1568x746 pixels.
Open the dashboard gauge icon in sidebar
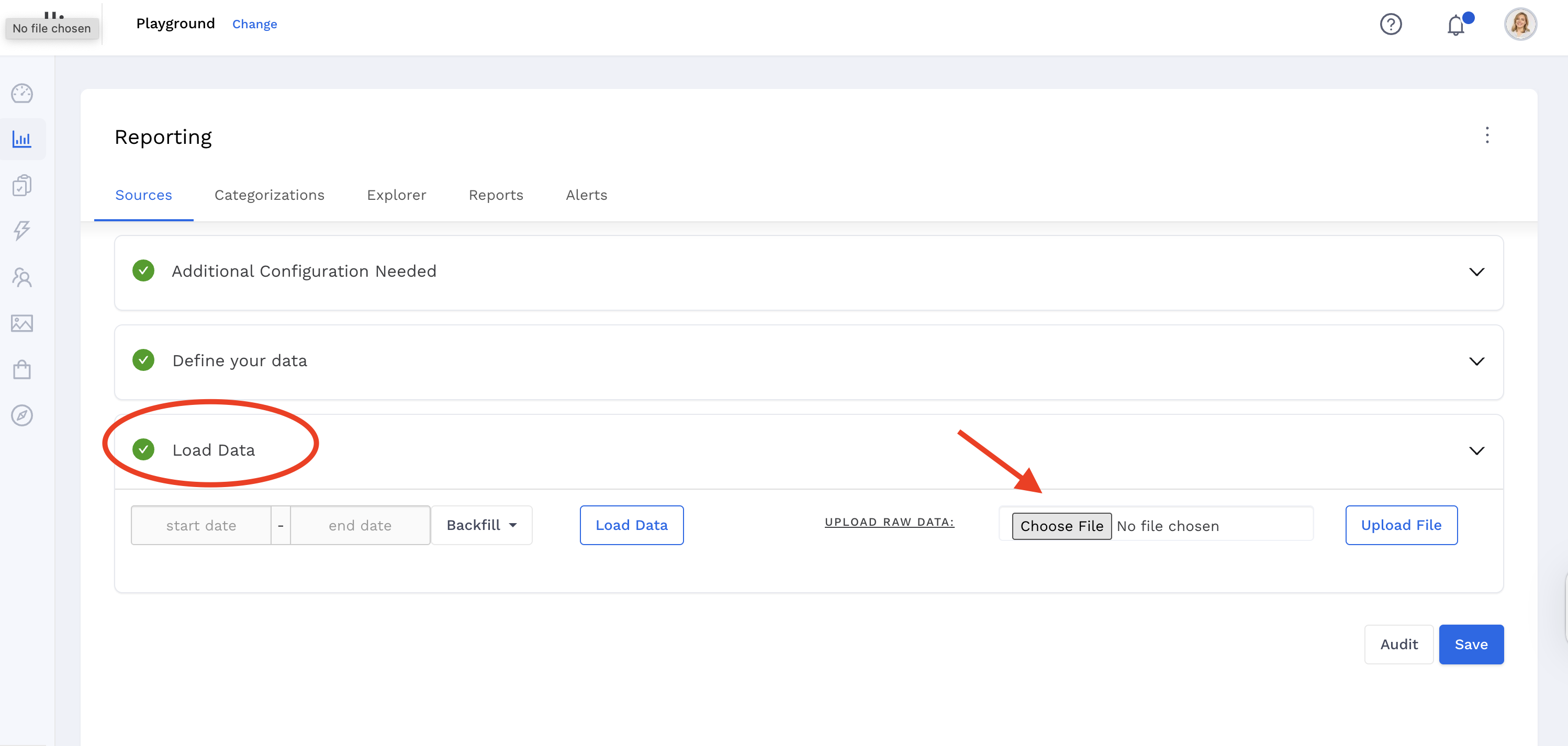(x=22, y=93)
